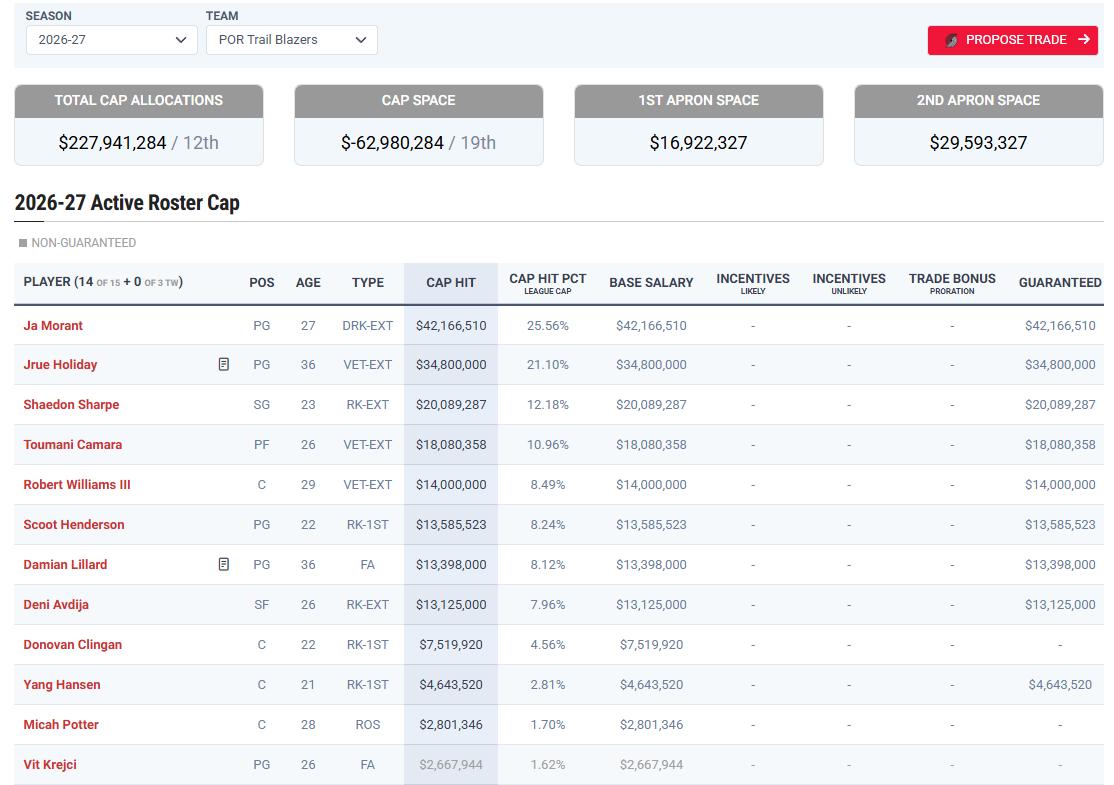Open Shaedon Sharpe's player link

pos(71,404)
